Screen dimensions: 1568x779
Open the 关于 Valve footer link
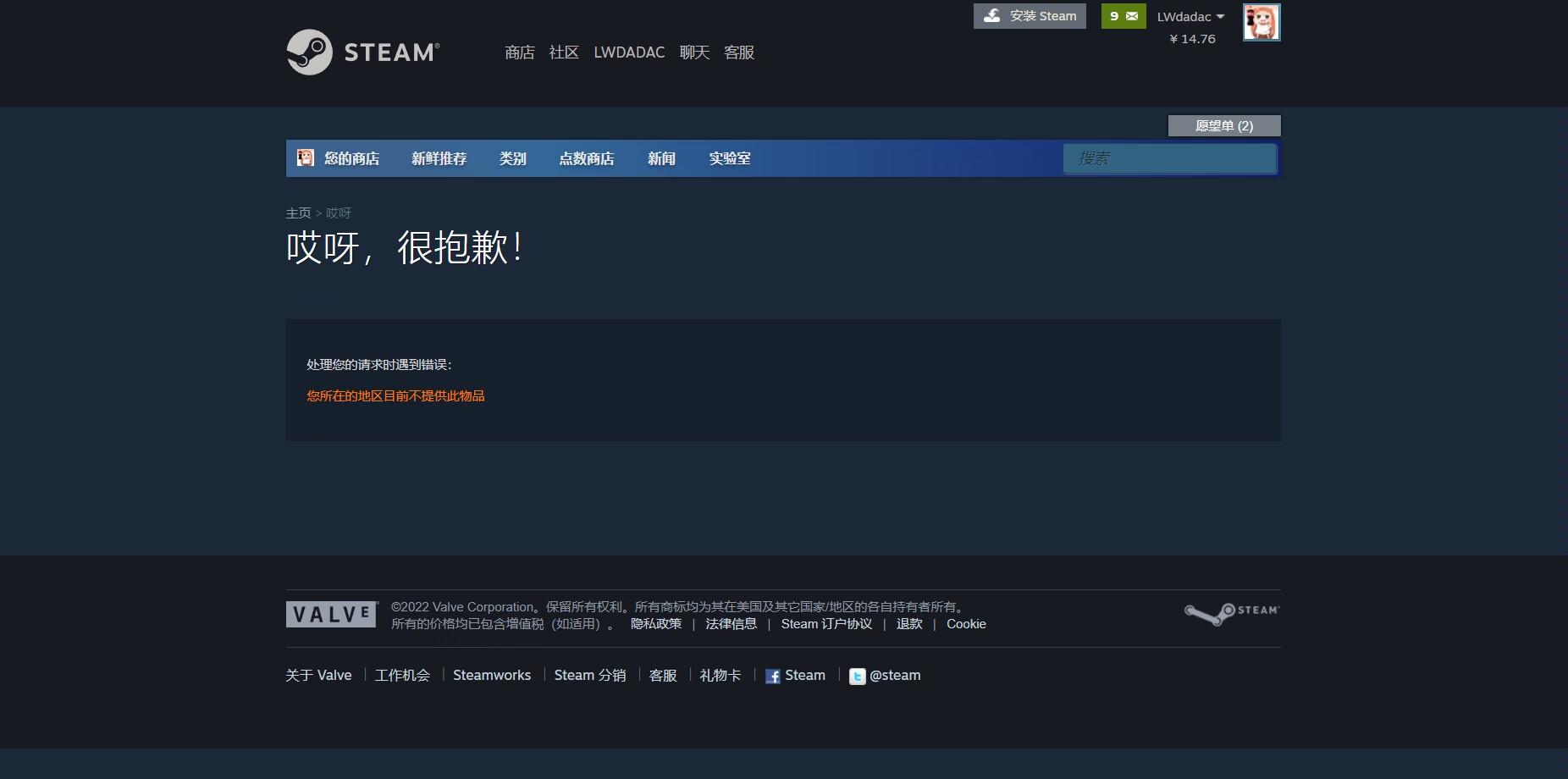point(318,676)
